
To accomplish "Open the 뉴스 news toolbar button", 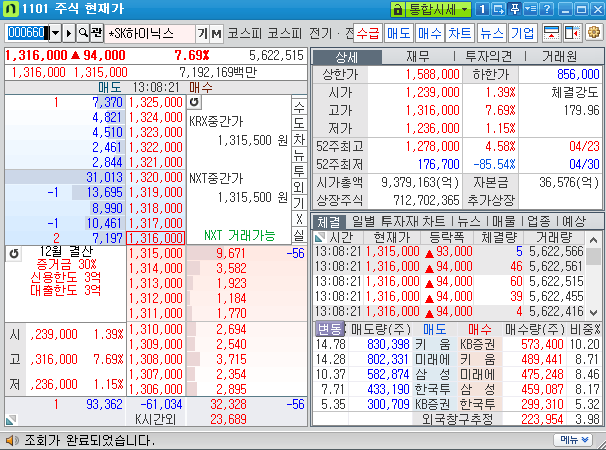I will pyautogui.click(x=492, y=33).
